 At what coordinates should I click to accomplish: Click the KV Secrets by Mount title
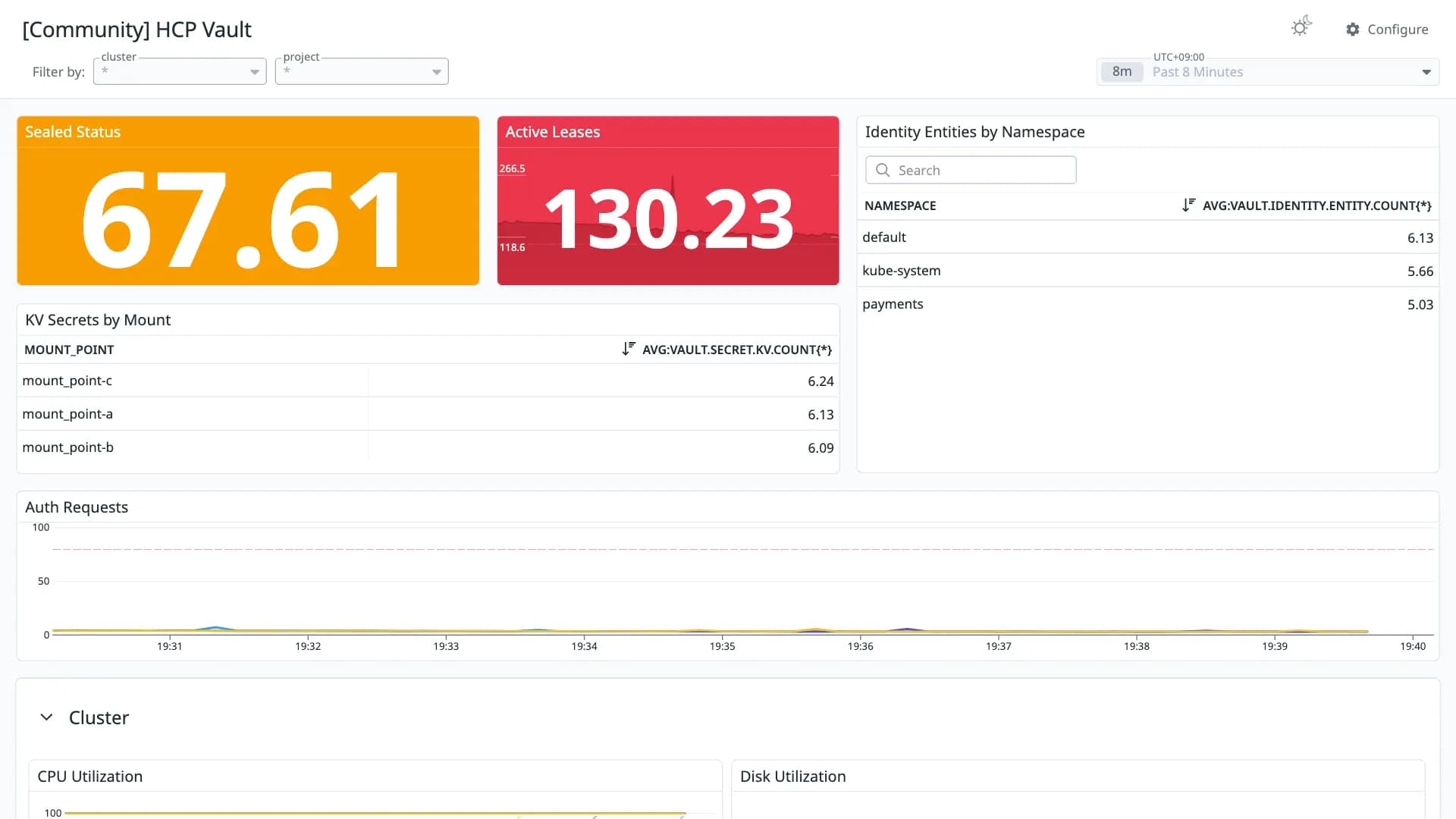point(98,320)
